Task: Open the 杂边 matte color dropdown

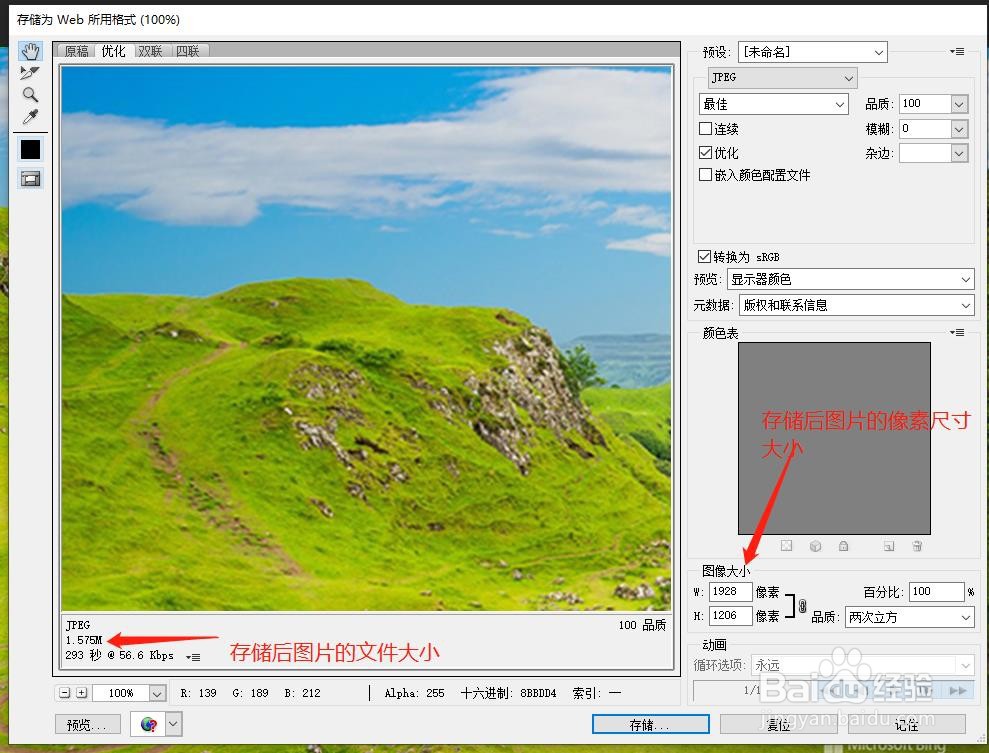Action: point(933,153)
